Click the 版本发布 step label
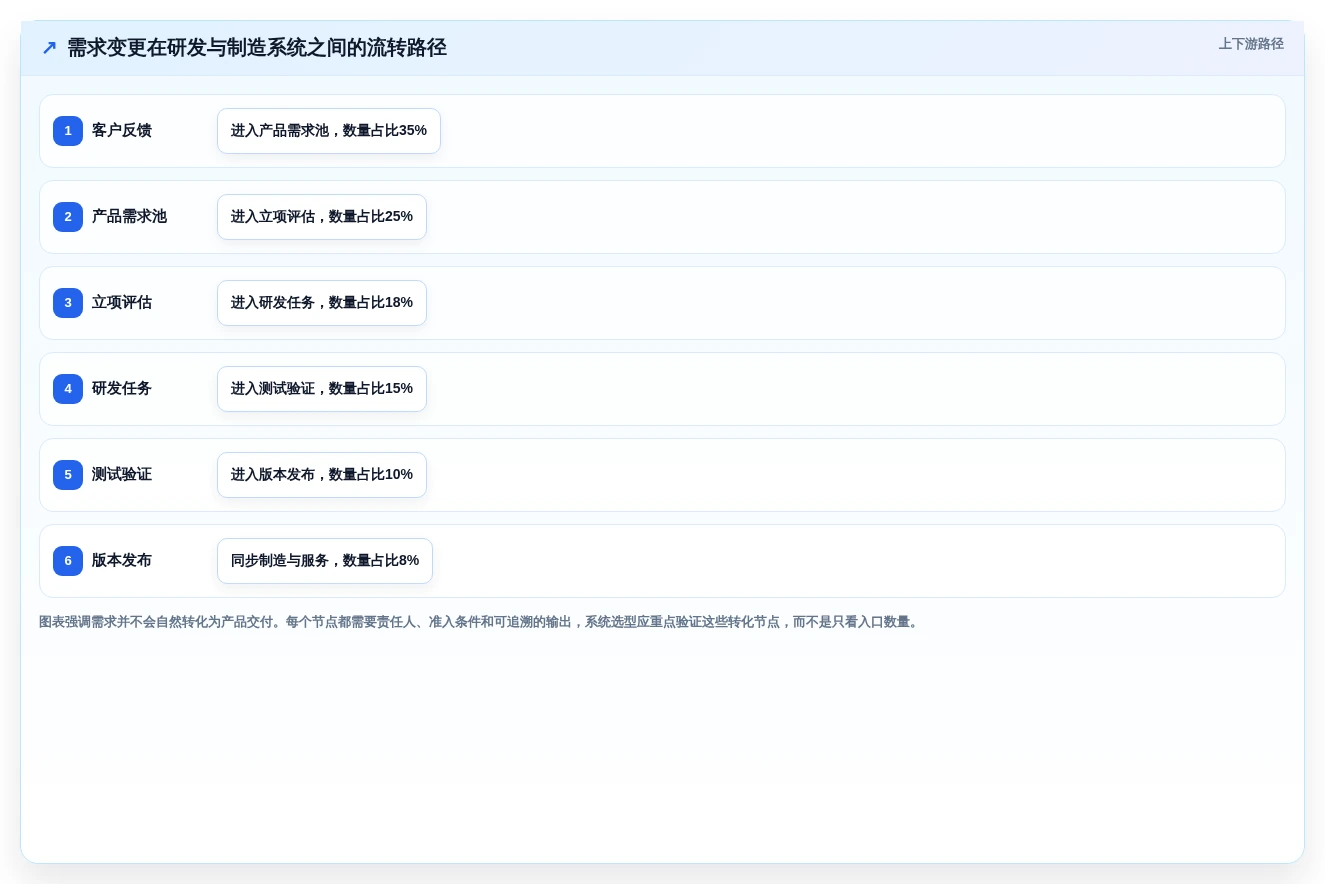 tap(122, 561)
